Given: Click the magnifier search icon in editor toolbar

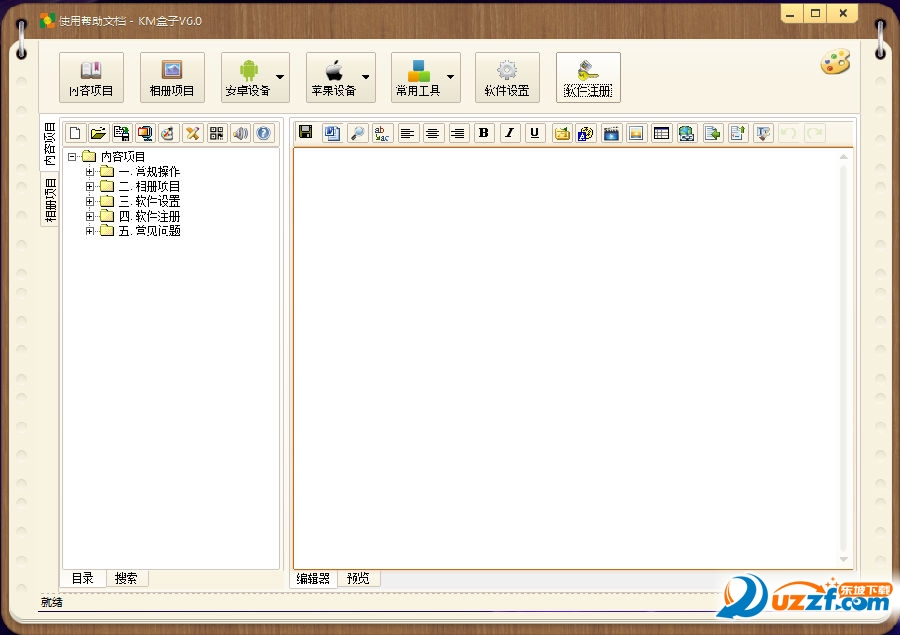Looking at the screenshot, I should click(x=358, y=133).
